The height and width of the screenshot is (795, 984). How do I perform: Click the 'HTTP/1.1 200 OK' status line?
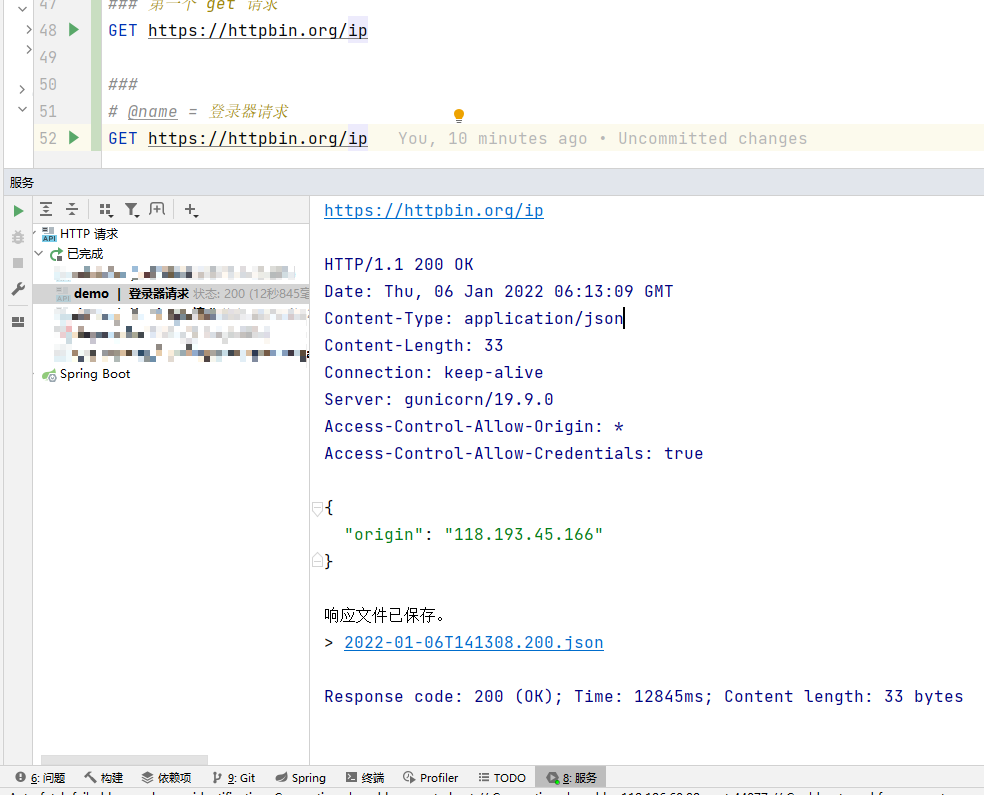[x=398, y=264]
